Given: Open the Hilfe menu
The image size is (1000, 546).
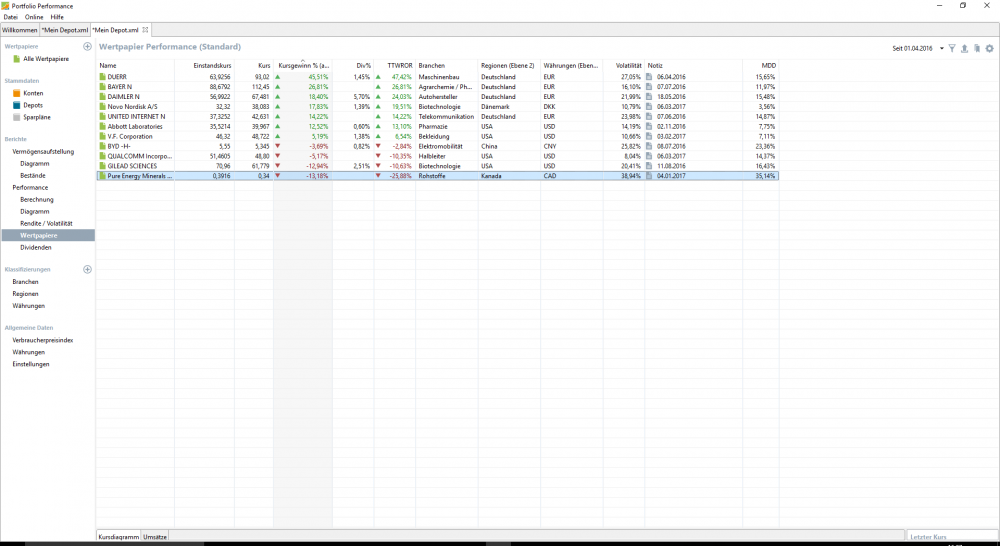Looking at the screenshot, I should click(x=57, y=17).
